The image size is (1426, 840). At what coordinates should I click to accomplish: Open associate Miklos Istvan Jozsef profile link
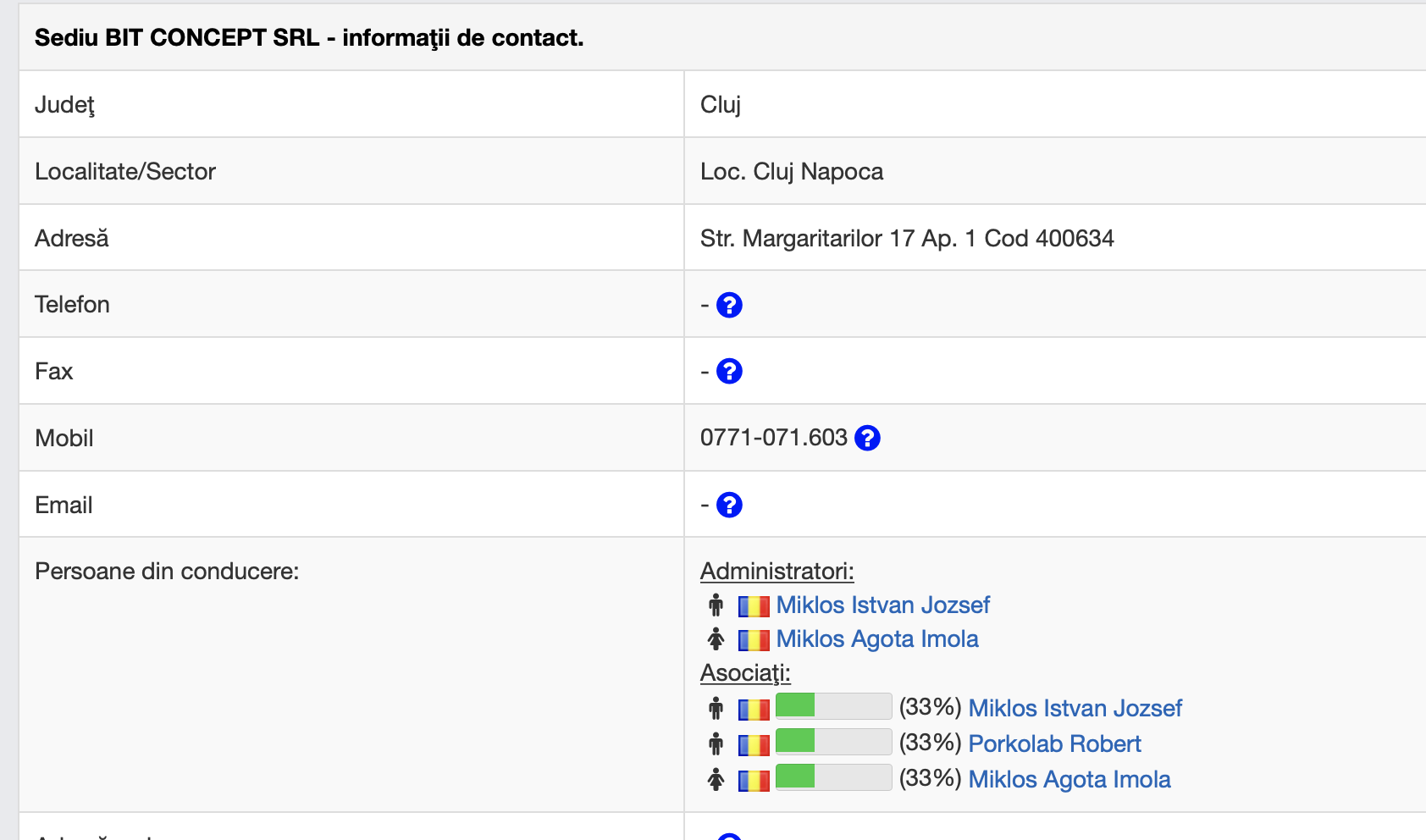point(1075,709)
